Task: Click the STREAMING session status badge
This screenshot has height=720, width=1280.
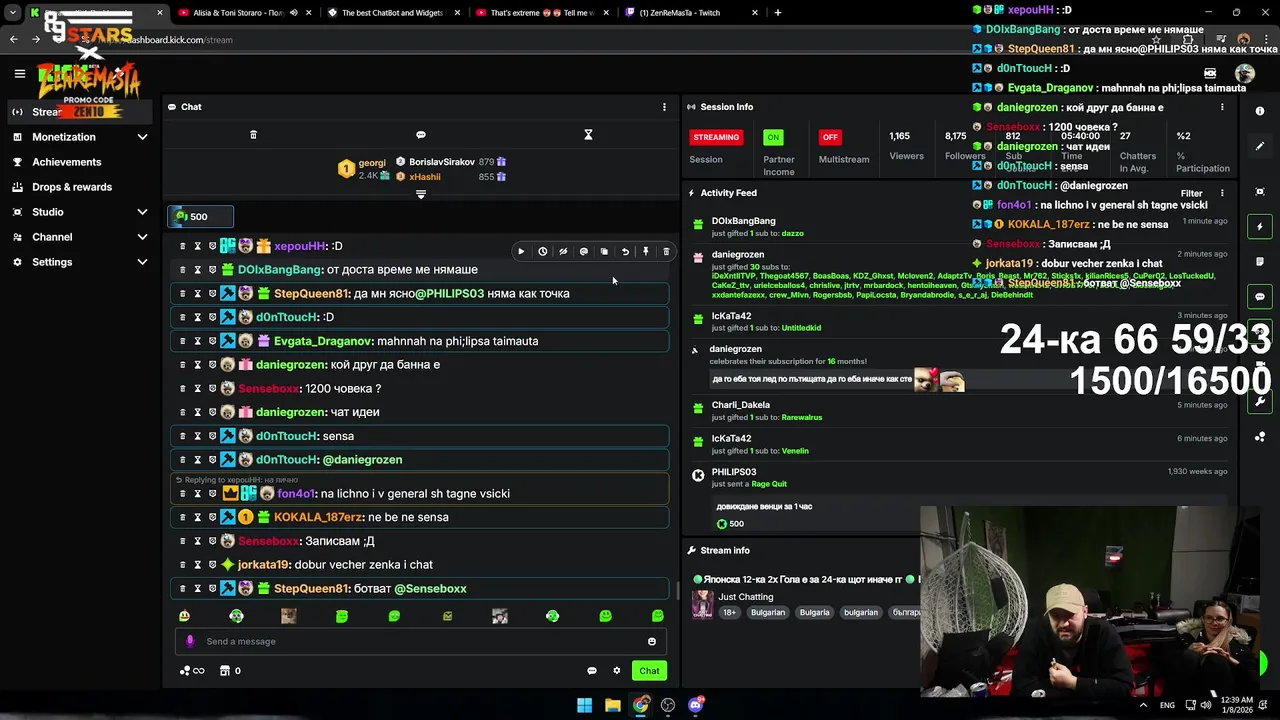Action: click(716, 137)
